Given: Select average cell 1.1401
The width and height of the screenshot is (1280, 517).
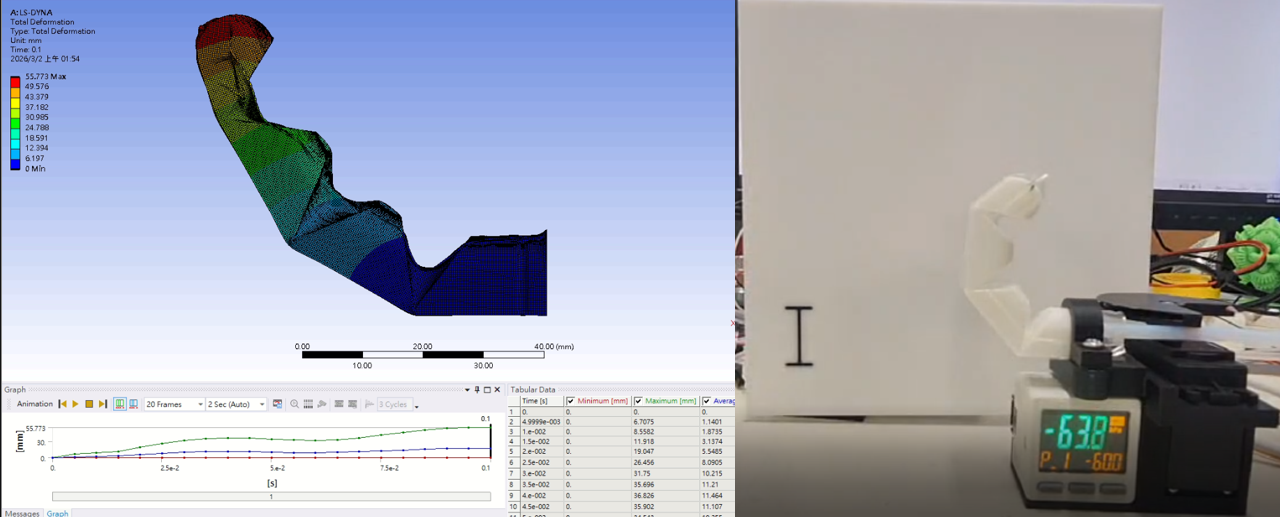Looking at the screenshot, I should click(717, 422).
